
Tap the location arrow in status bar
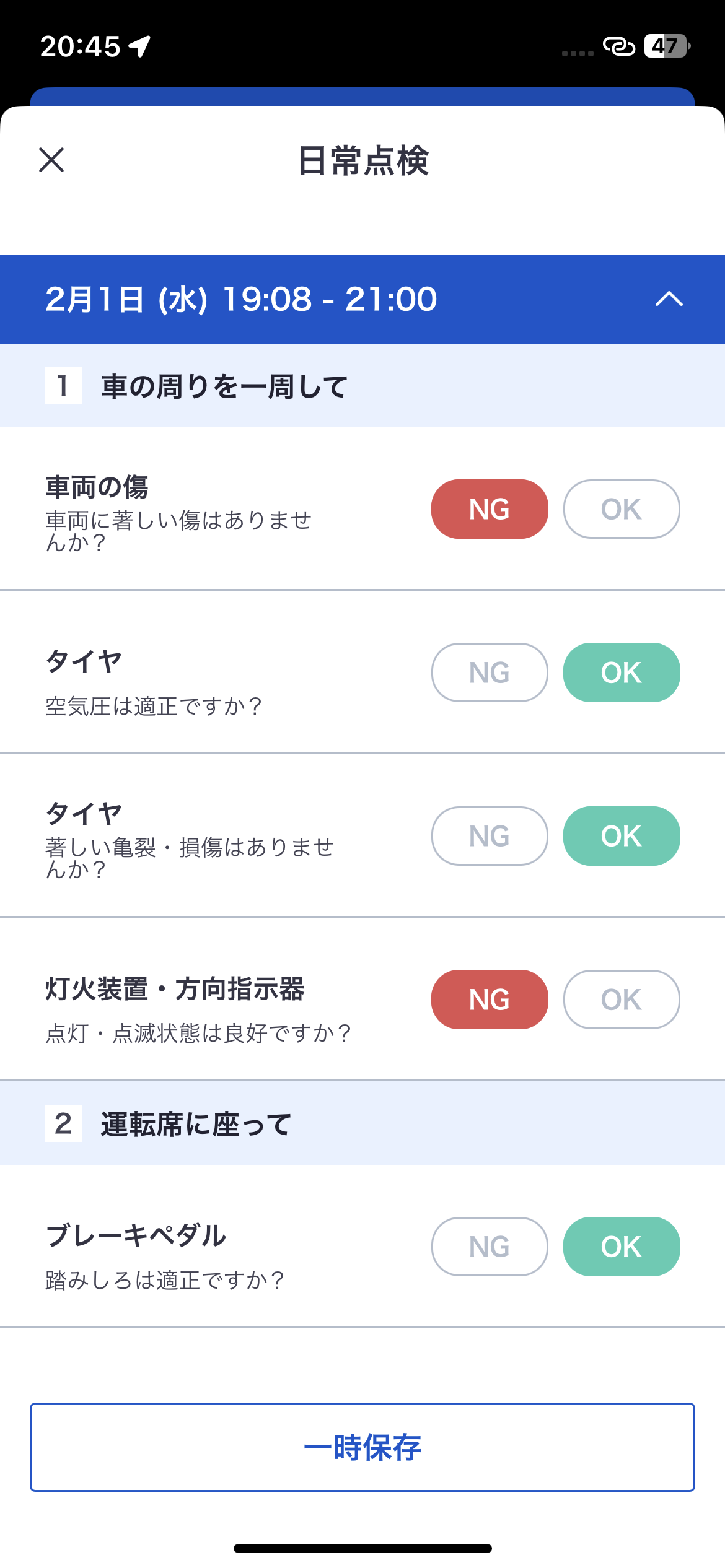coord(140,46)
